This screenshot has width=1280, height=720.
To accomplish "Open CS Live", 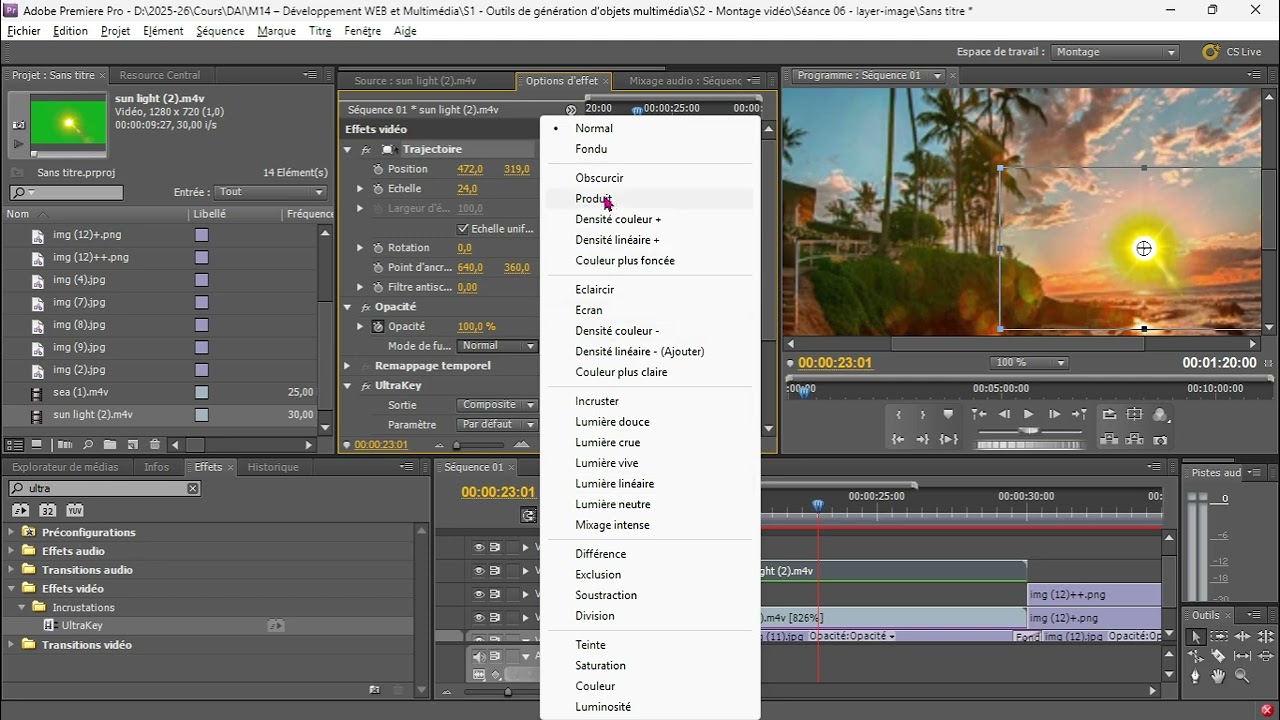I will pyautogui.click(x=1232, y=52).
